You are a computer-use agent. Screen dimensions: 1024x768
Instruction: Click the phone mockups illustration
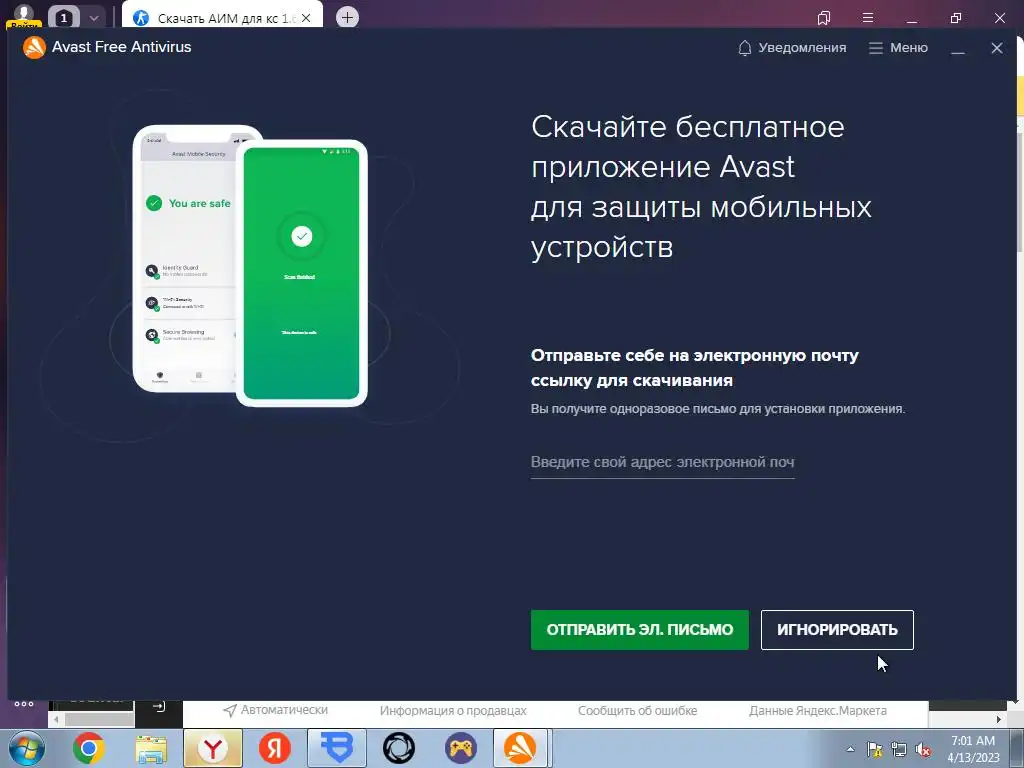[x=250, y=265]
